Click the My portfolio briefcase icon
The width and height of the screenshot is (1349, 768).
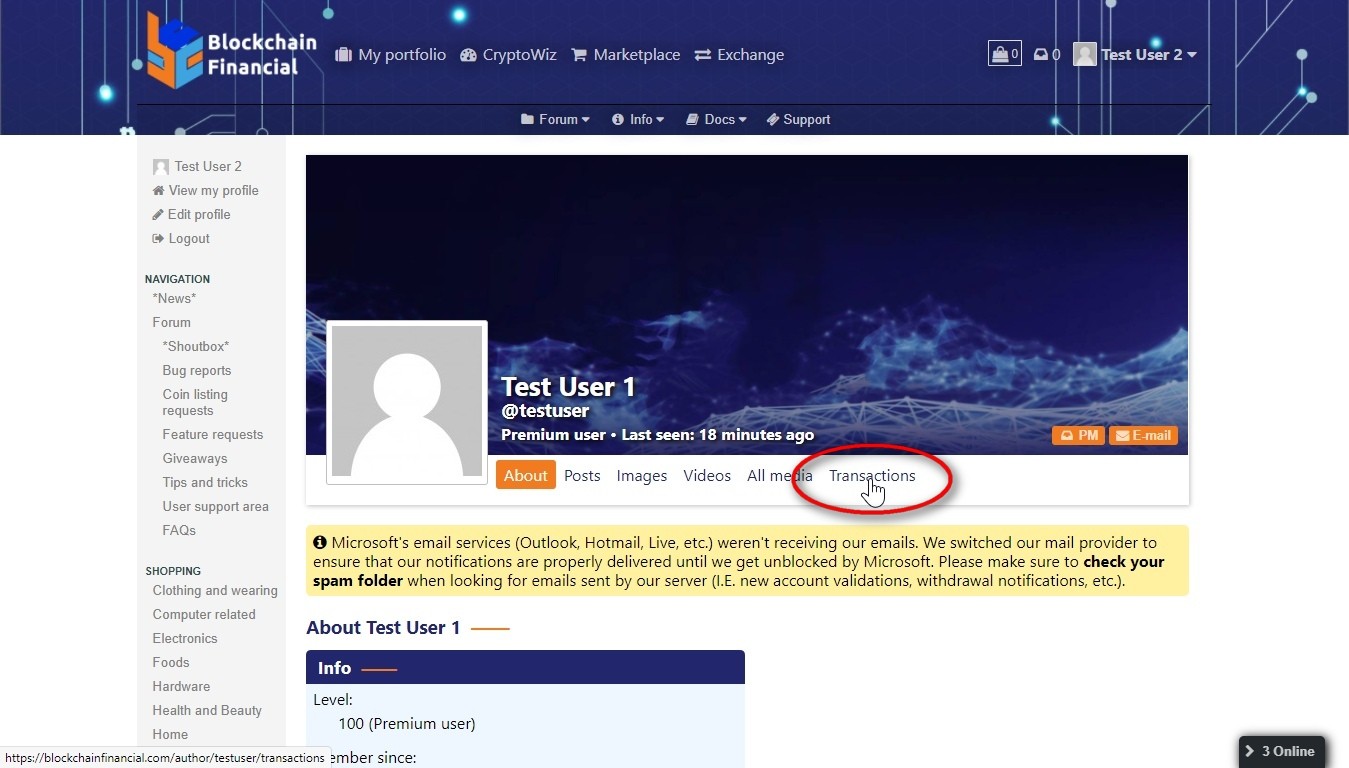[x=344, y=55]
